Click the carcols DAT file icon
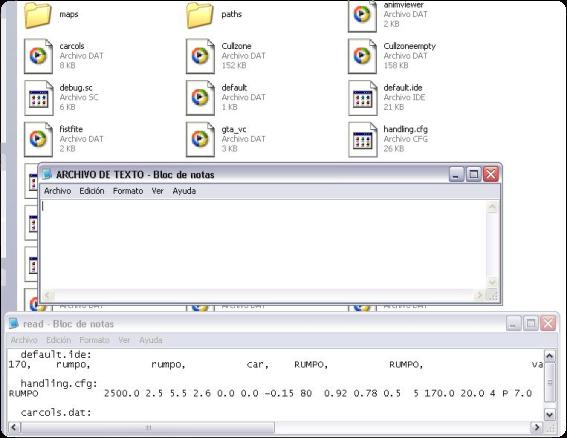 38,56
